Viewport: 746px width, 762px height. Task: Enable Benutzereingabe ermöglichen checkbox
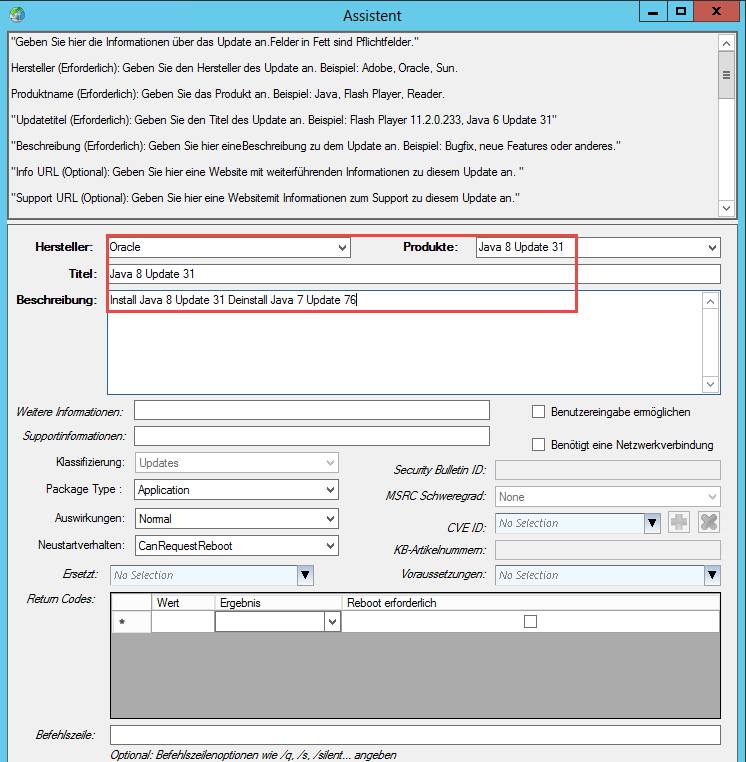tap(538, 412)
